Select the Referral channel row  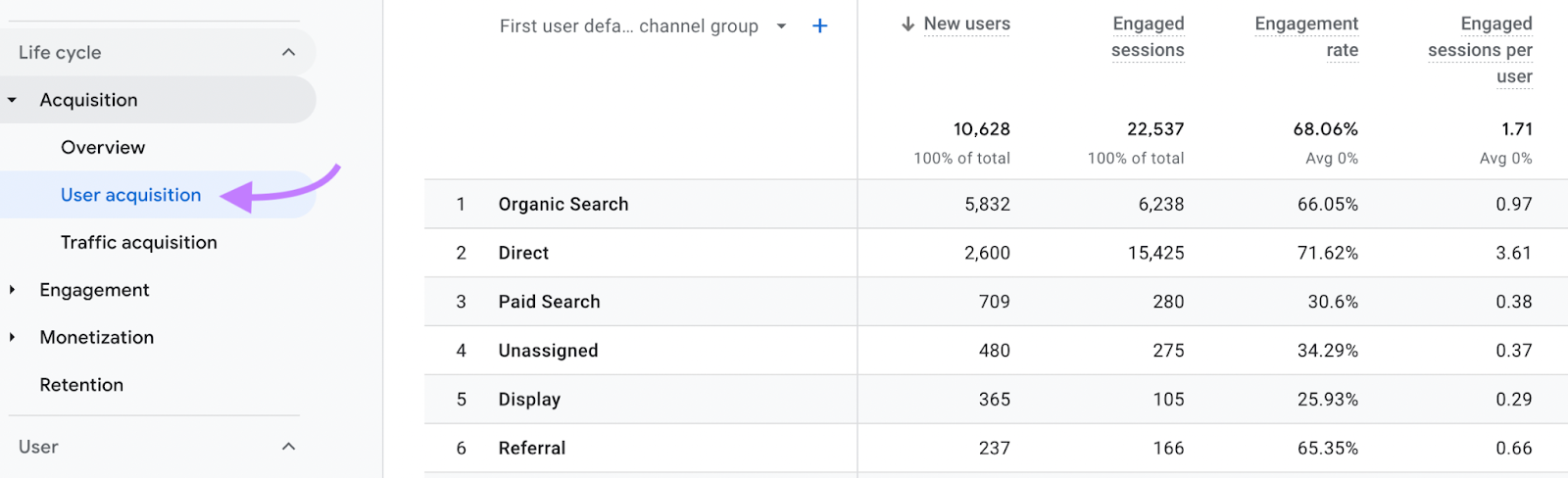click(532, 449)
